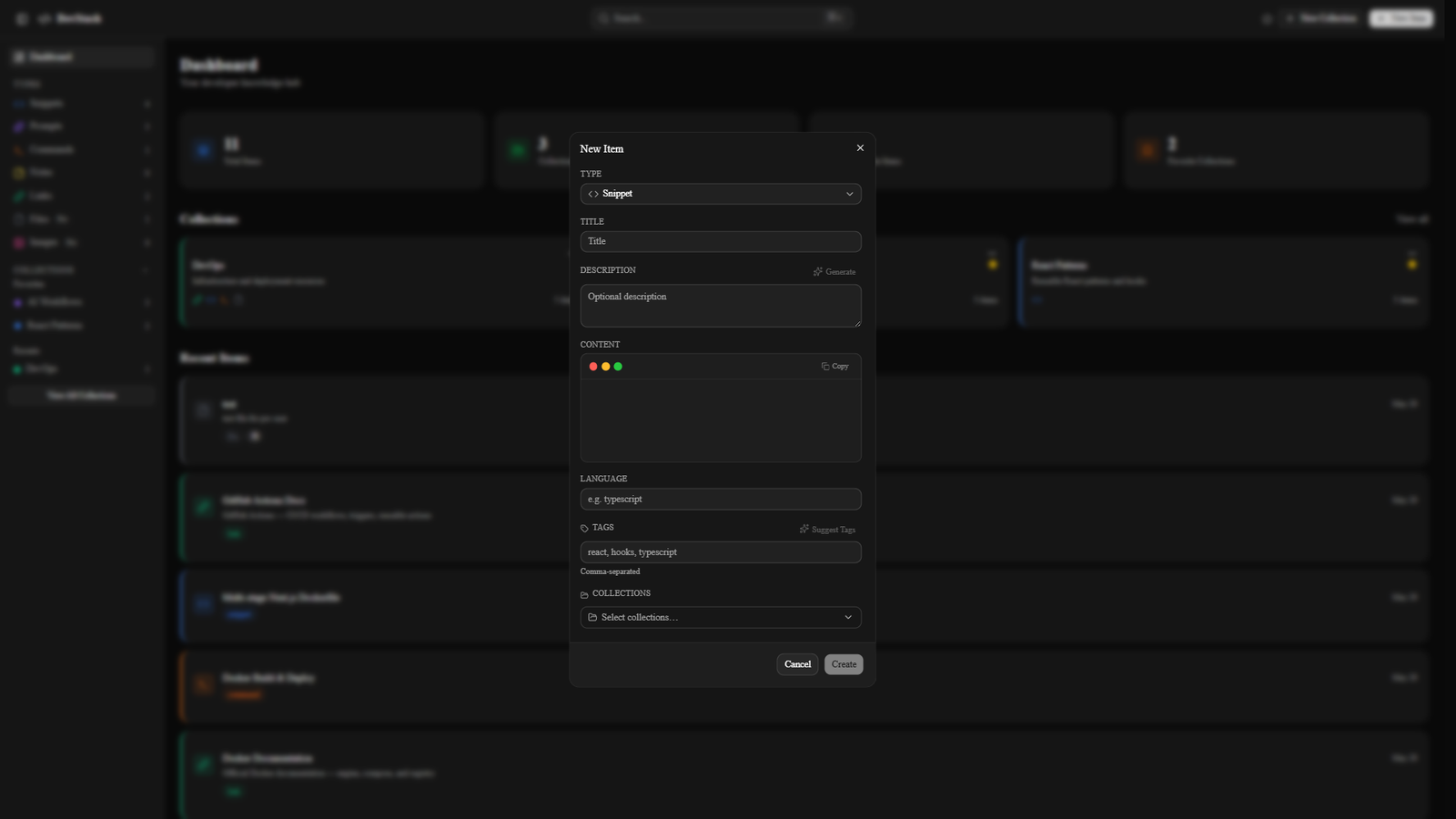Open the Type dropdown showing Snippet
1456x819 pixels.
[721, 194]
